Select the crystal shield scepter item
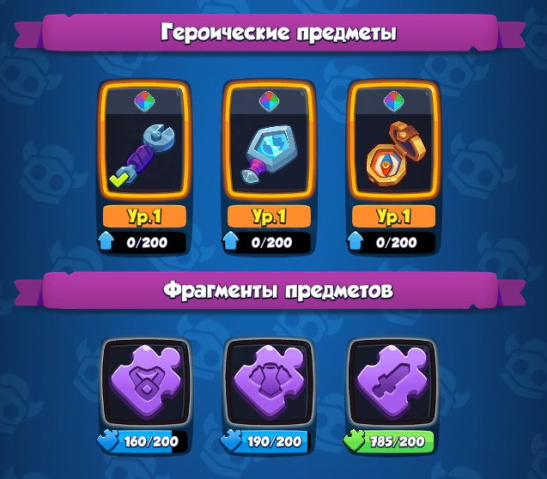Viewport: 547px width, 479px height. pyautogui.click(x=269, y=140)
